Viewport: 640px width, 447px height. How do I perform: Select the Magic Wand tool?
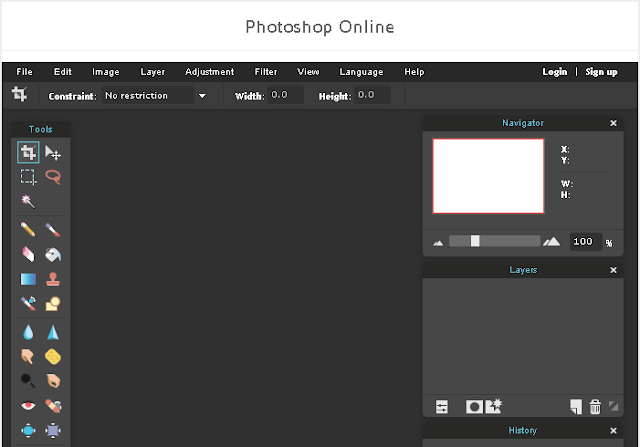pyautogui.click(x=28, y=201)
